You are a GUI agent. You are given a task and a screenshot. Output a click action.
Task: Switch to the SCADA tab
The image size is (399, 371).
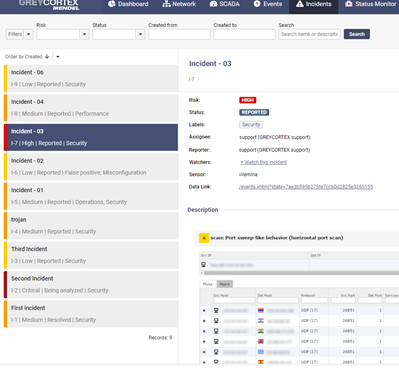(225, 4)
